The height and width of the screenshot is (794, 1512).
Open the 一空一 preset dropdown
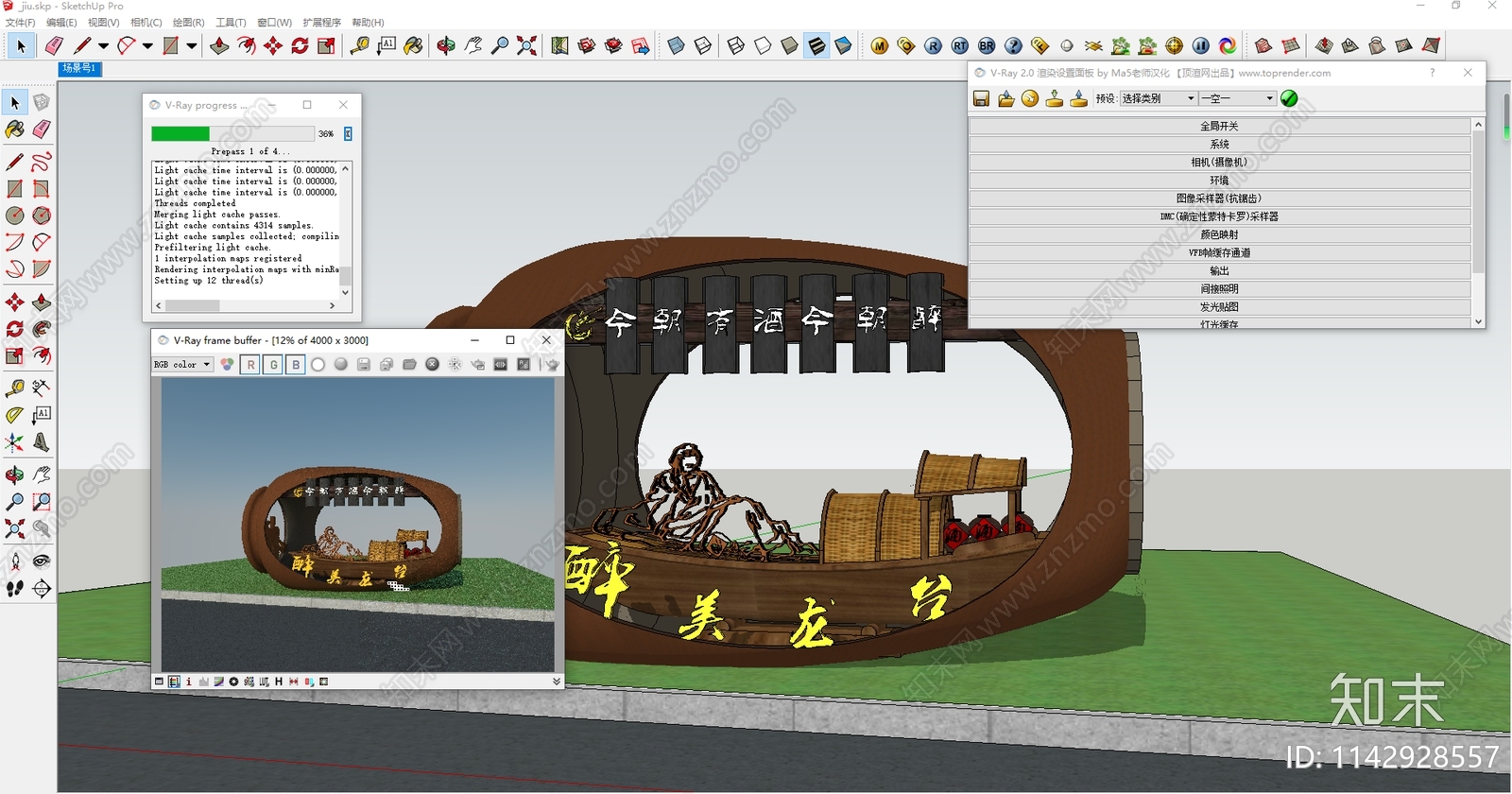1238,98
